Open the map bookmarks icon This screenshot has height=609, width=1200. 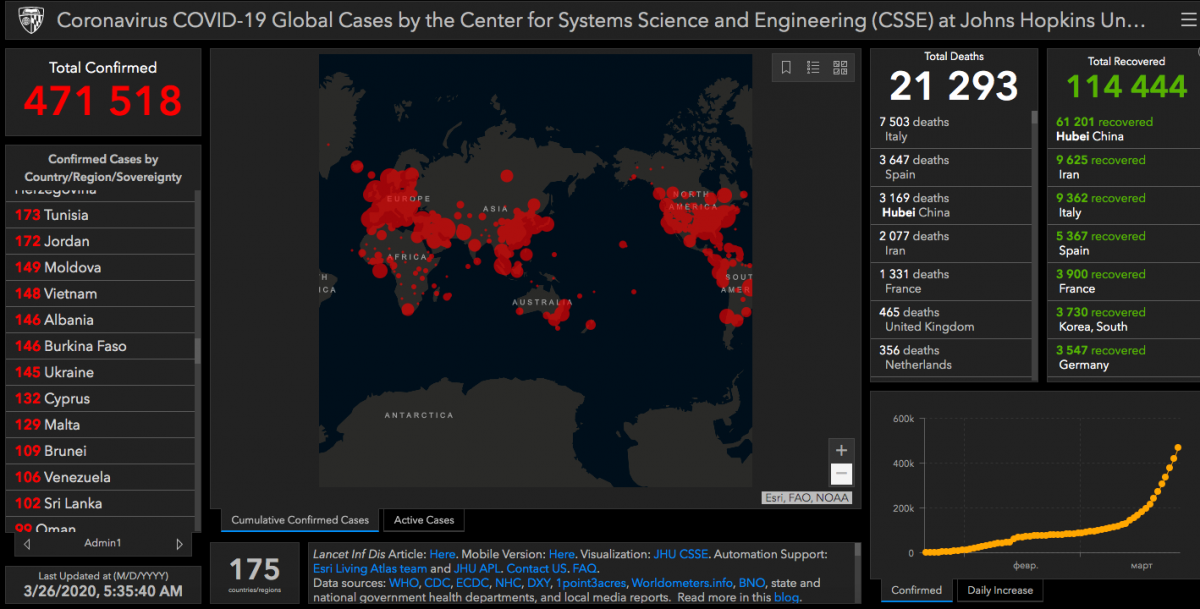786,68
